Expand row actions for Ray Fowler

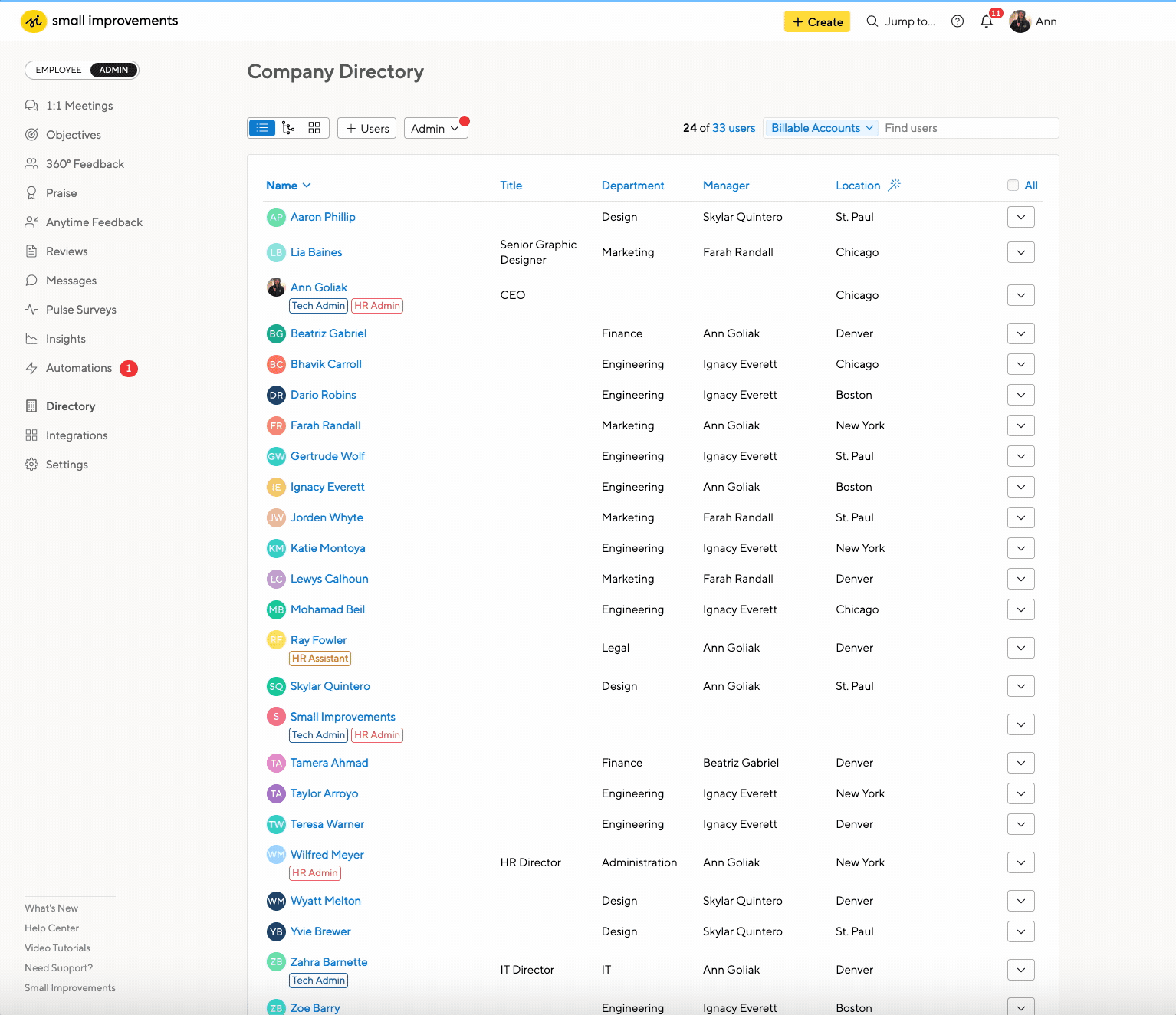[x=1021, y=648]
